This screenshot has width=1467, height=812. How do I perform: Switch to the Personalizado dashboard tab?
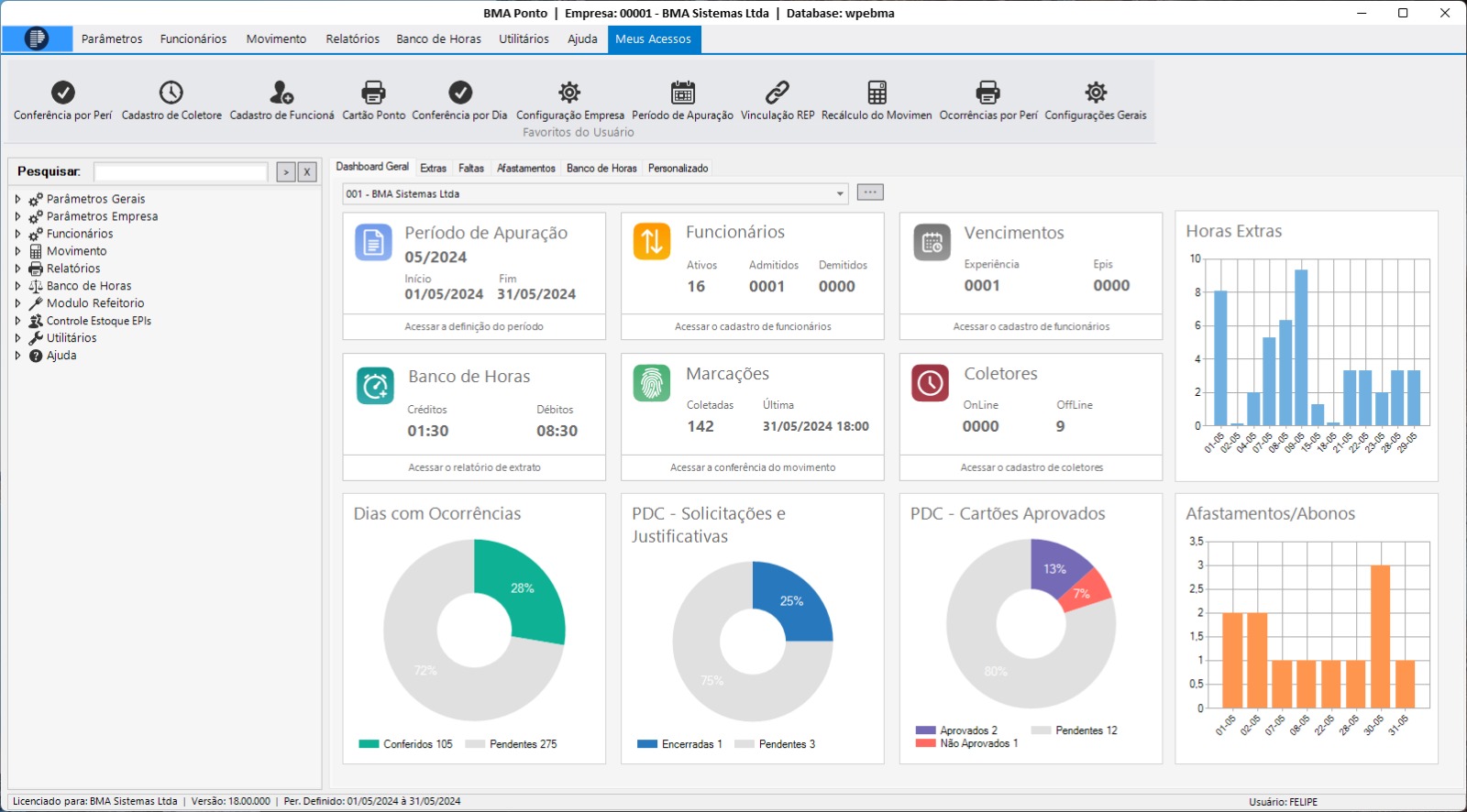[x=678, y=169]
